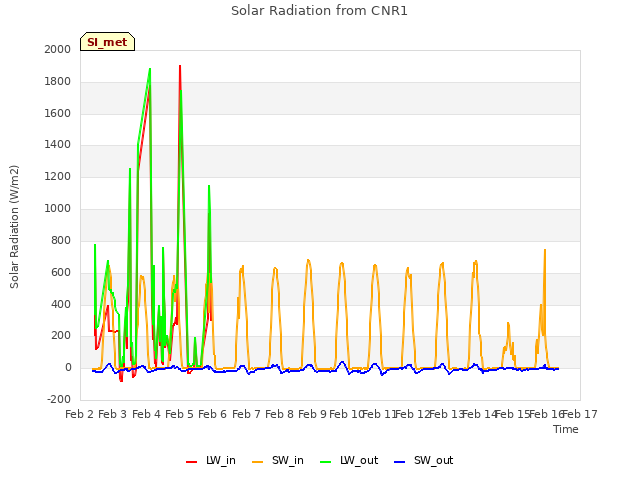Click the 400 y-axis tick label
Image resolution: width=640 pixels, height=480 pixels.
click(x=61, y=304)
